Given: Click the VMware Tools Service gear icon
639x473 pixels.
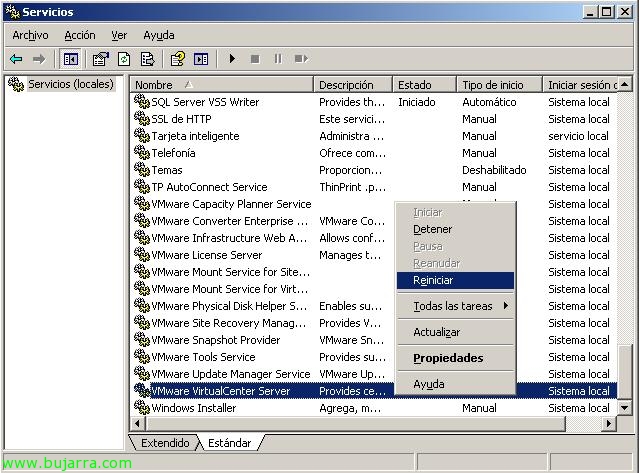Looking at the screenshot, I should click(141, 356).
